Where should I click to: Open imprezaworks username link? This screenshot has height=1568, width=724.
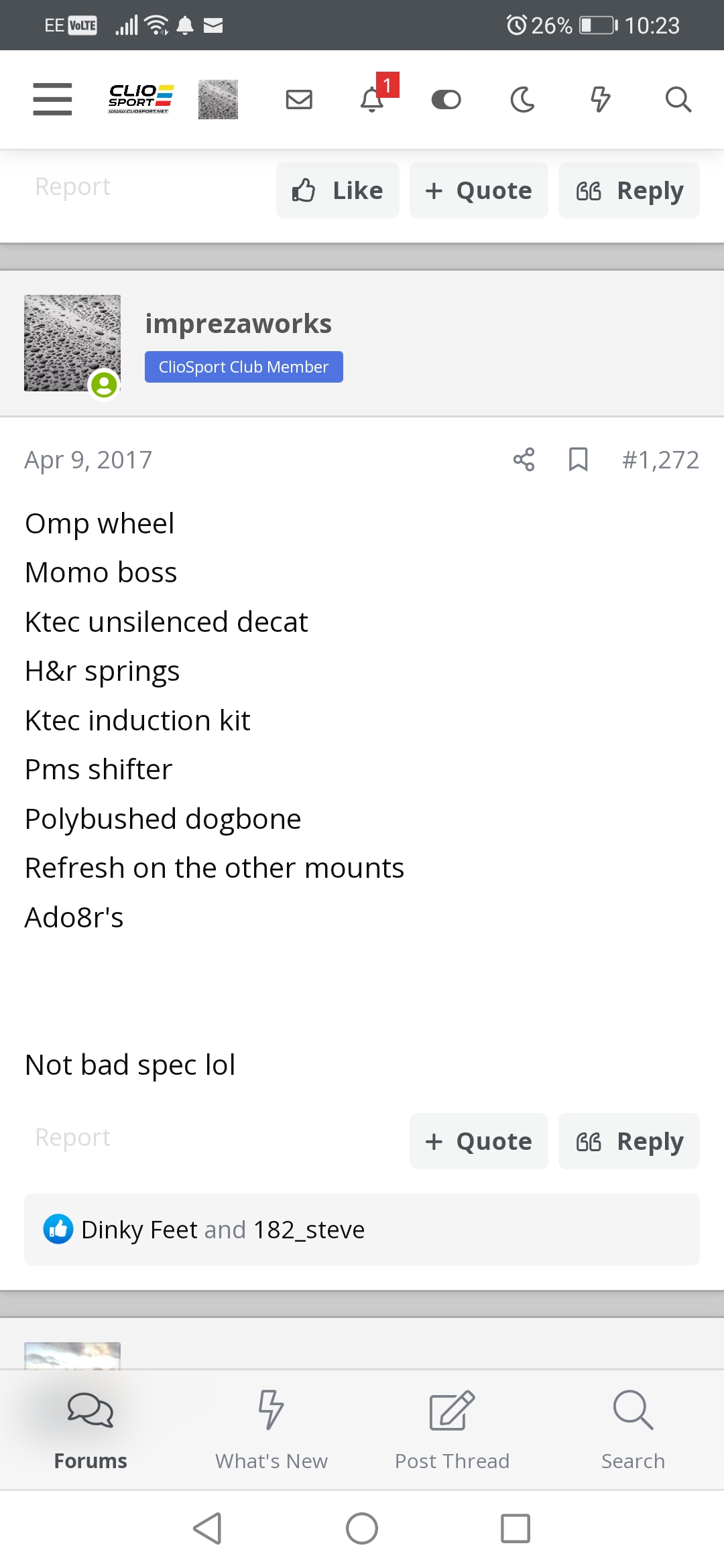tap(238, 324)
